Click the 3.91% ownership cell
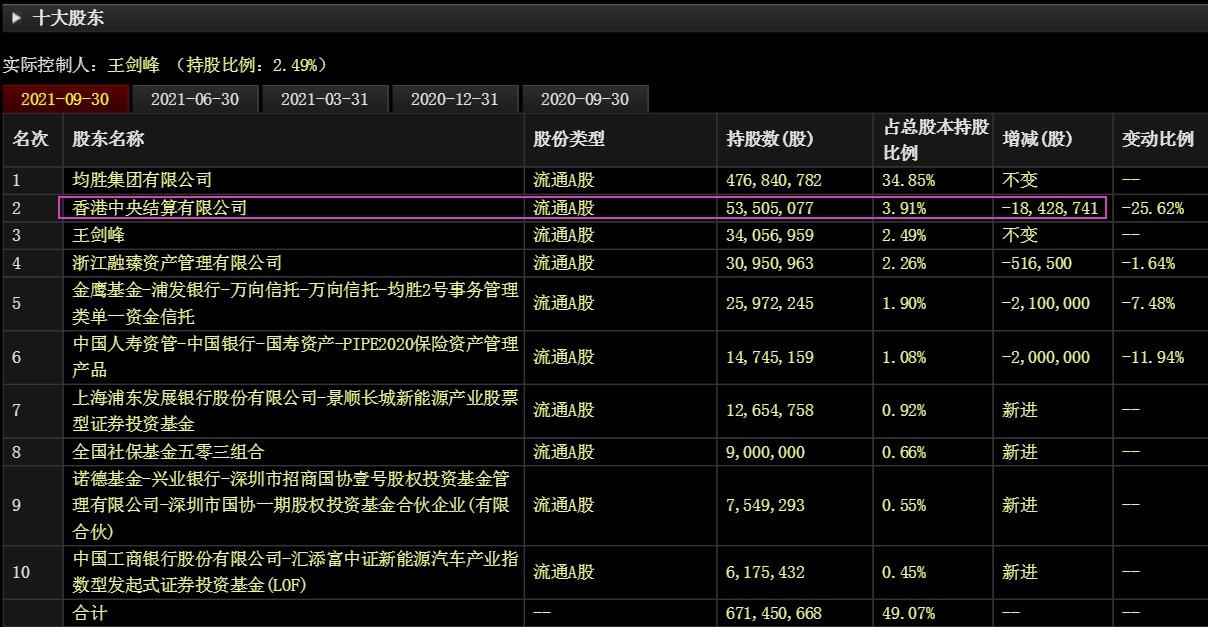Screen dimensions: 1208x627 click(x=905, y=208)
